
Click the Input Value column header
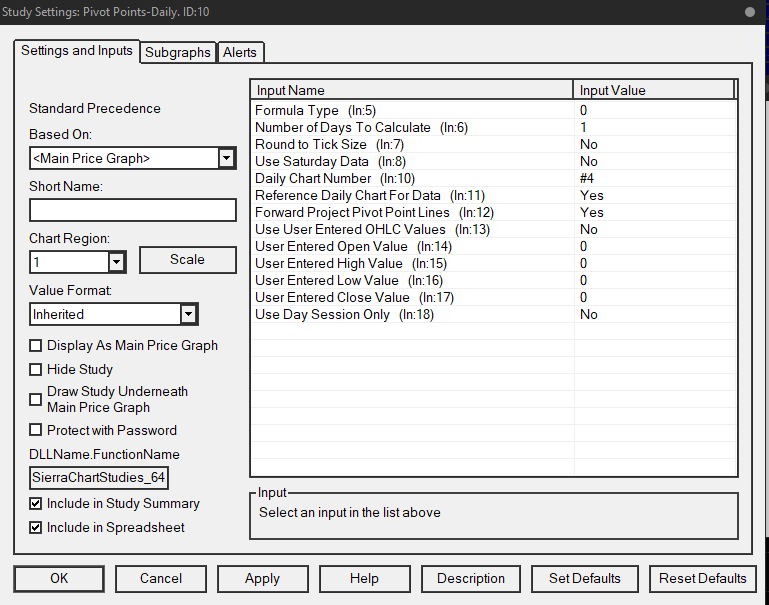(x=654, y=90)
